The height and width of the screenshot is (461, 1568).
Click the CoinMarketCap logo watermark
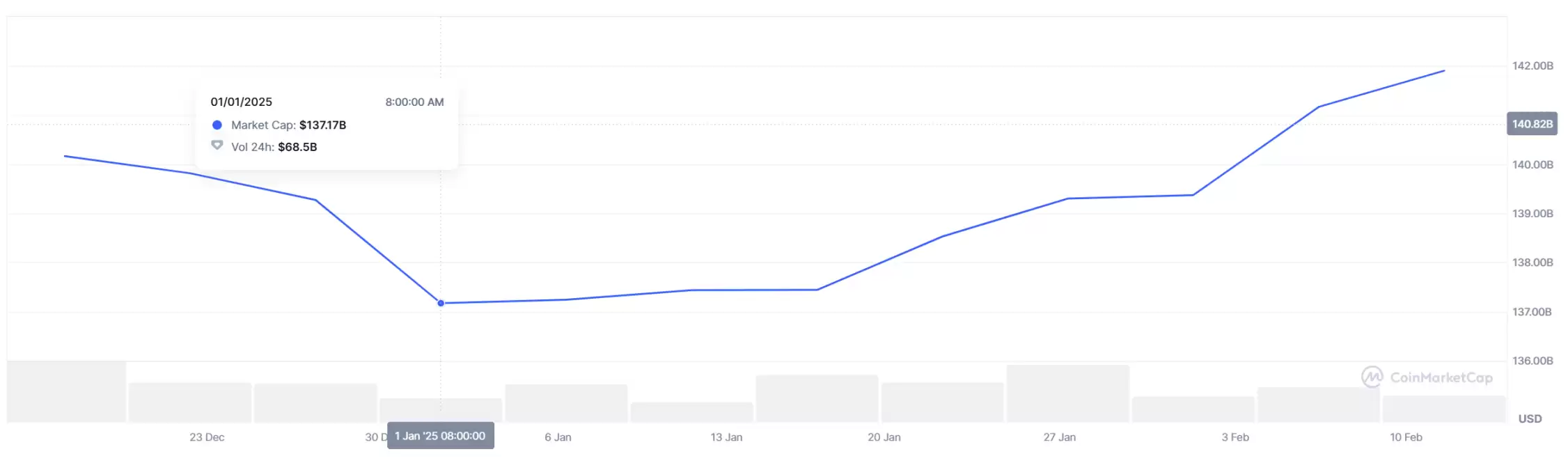pos(1372,377)
